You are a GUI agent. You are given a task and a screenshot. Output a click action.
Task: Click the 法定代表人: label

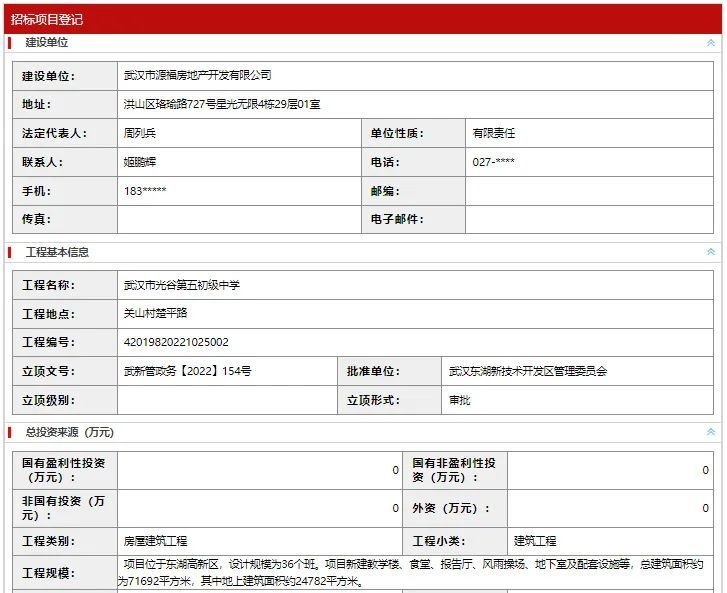[54, 134]
